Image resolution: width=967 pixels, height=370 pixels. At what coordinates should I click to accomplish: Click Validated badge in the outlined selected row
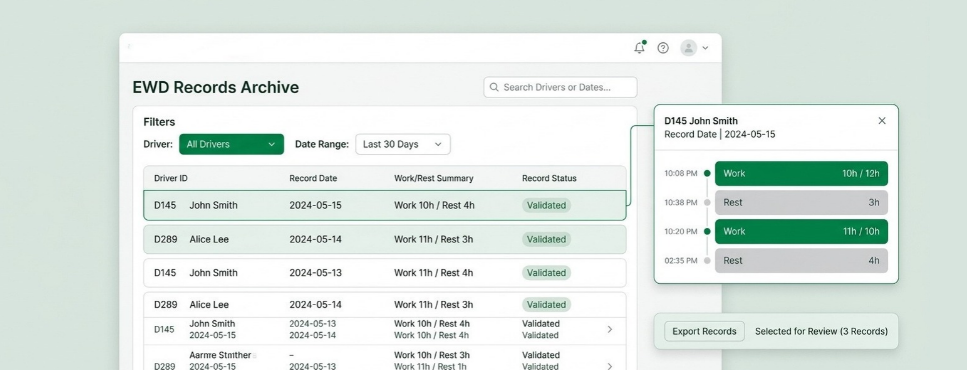tap(546, 205)
